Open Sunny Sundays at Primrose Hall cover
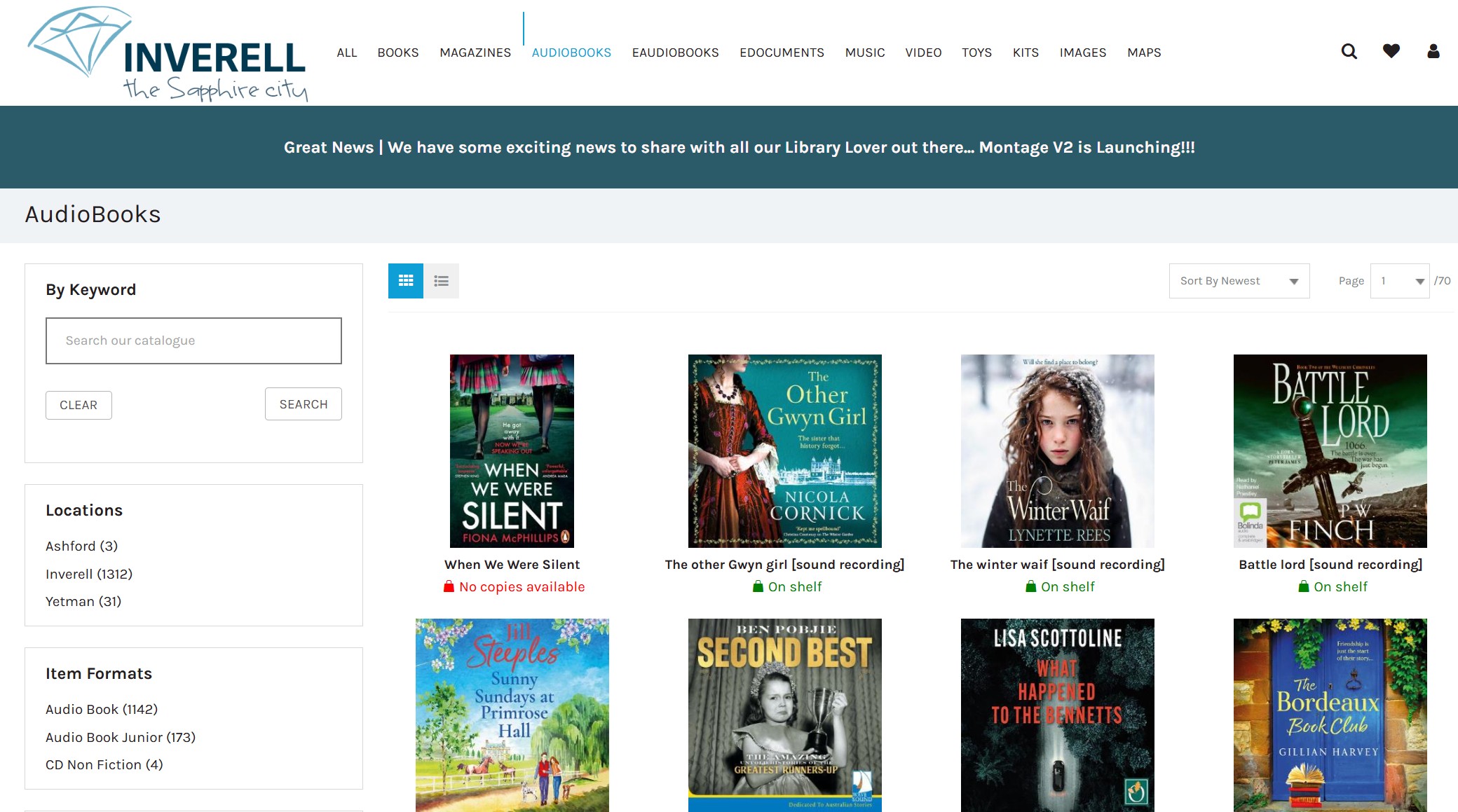This screenshot has height=812, width=1458. [512, 715]
